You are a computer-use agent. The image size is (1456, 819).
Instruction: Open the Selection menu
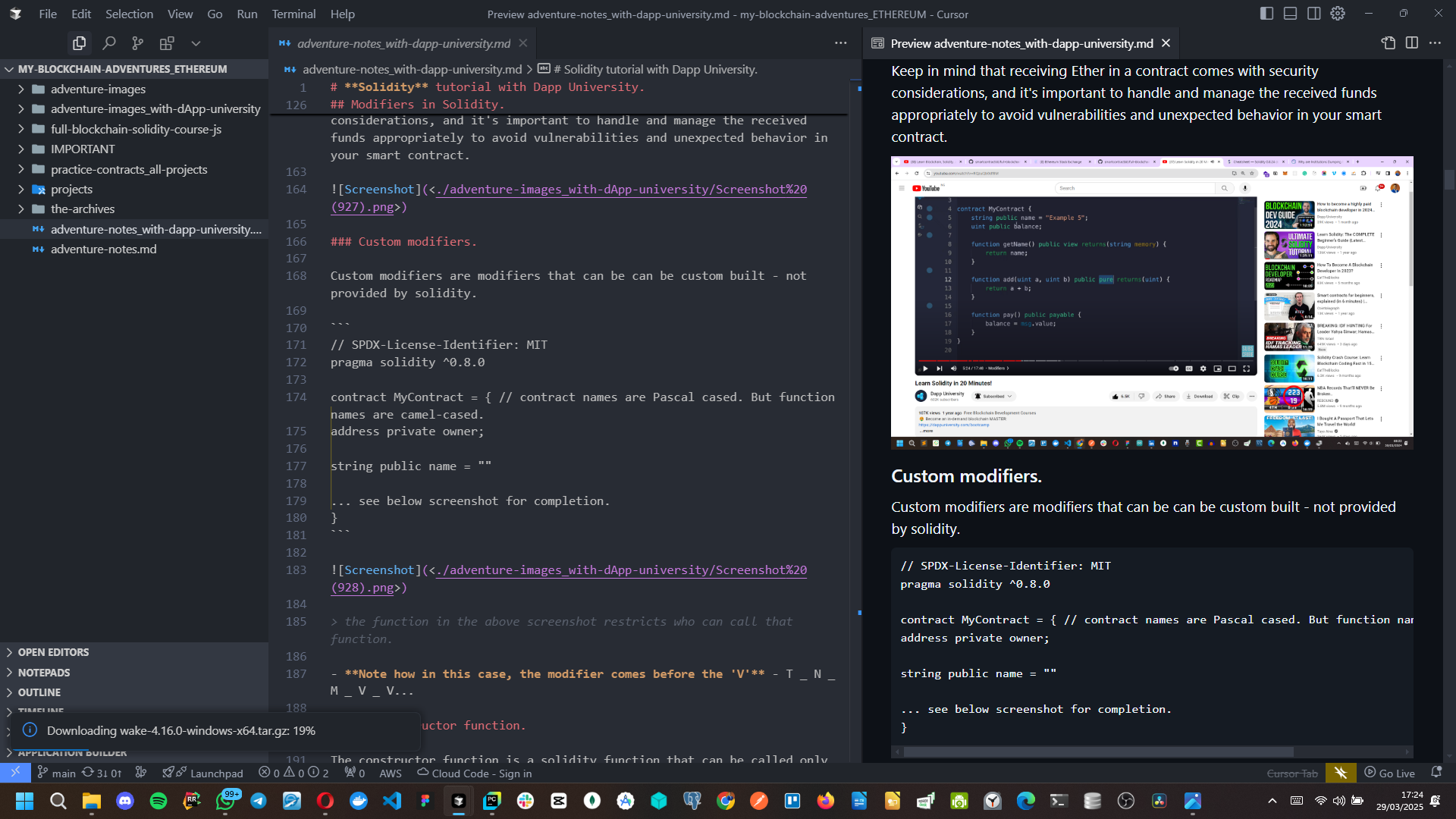click(x=129, y=14)
